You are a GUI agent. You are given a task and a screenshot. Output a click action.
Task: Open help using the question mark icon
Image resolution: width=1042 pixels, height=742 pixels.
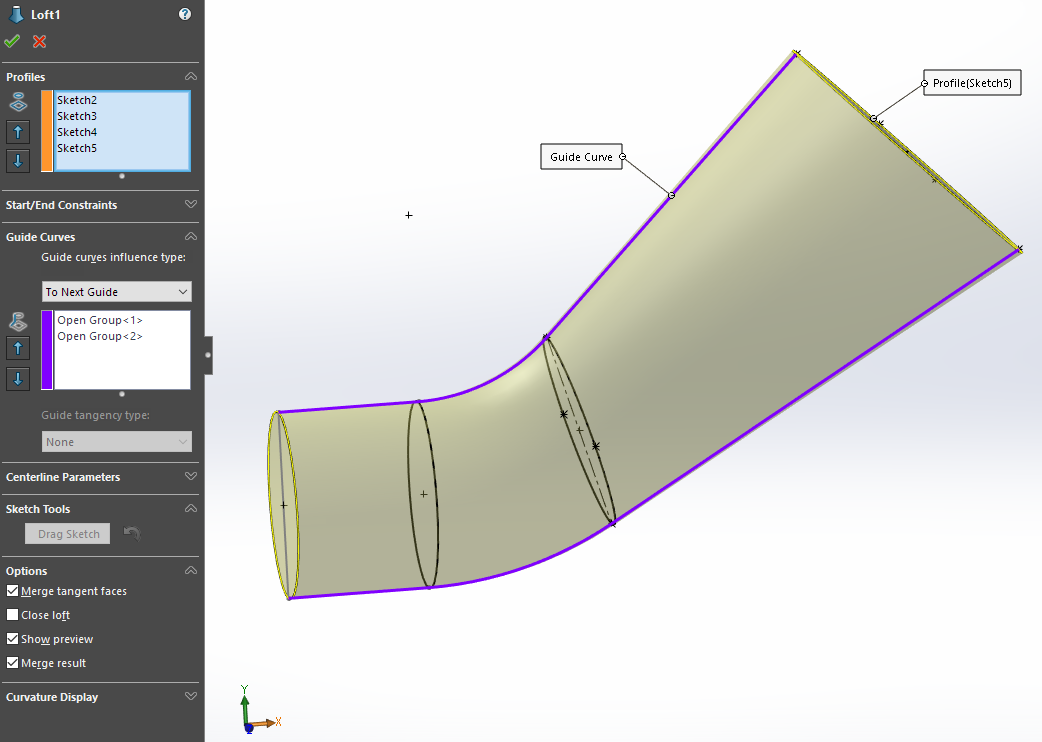184,14
